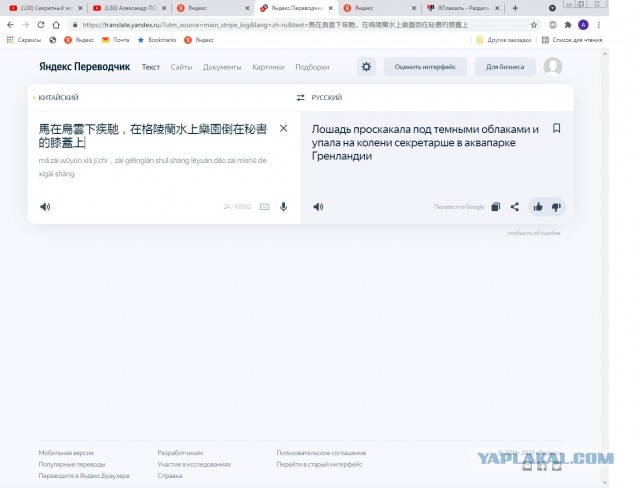
Task: Open Популярные переводы footer link
Action: pos(72,464)
